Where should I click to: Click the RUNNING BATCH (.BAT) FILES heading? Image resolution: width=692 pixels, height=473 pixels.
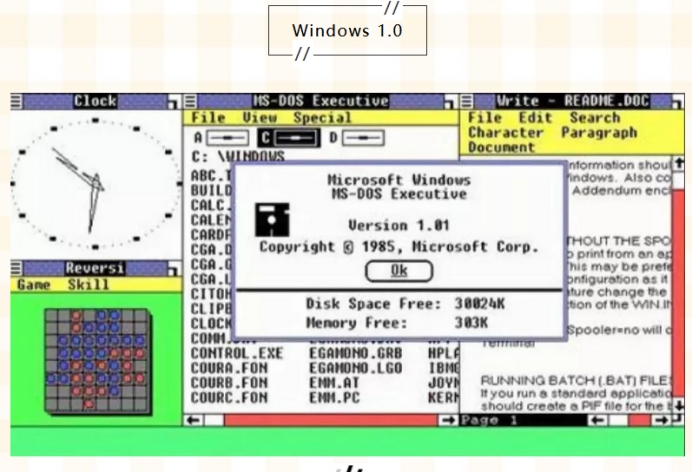tap(576, 380)
